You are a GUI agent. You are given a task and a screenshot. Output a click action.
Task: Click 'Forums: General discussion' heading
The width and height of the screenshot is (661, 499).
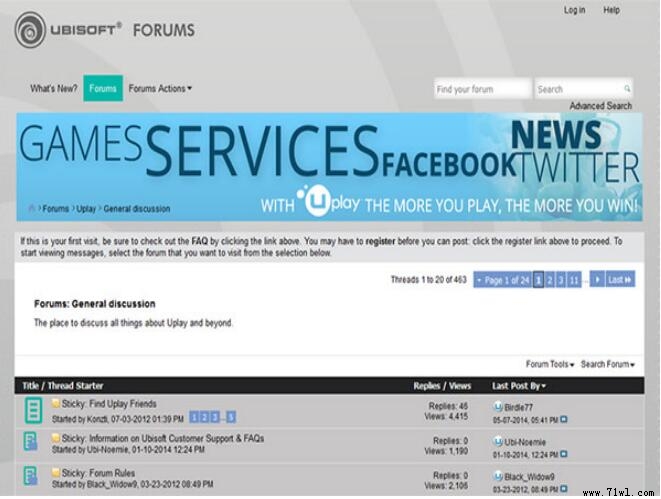pyautogui.click(x=95, y=304)
